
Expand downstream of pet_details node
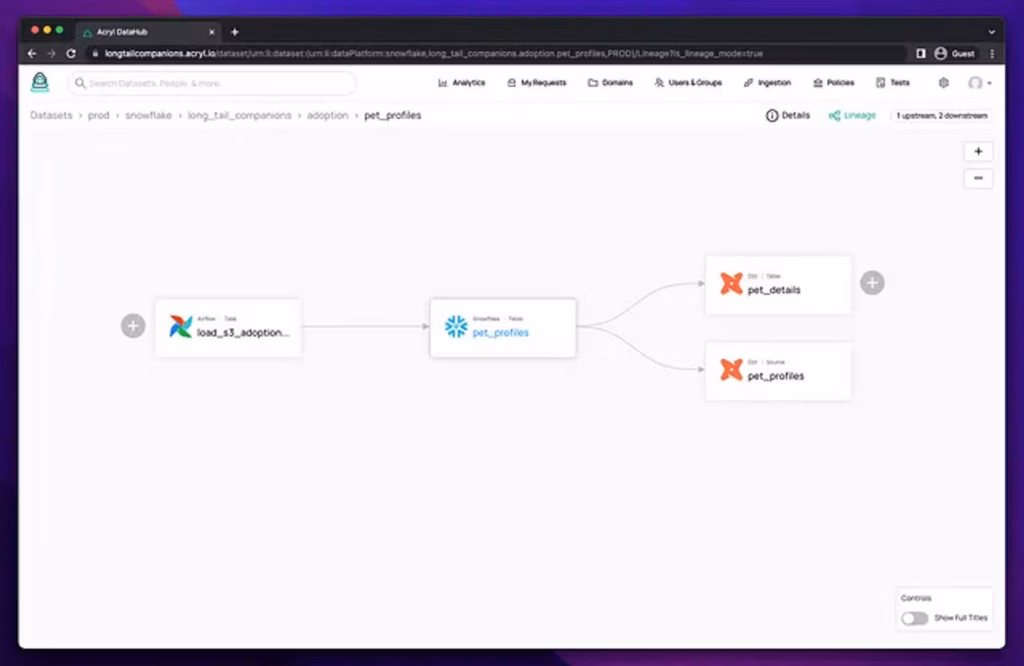tap(872, 283)
